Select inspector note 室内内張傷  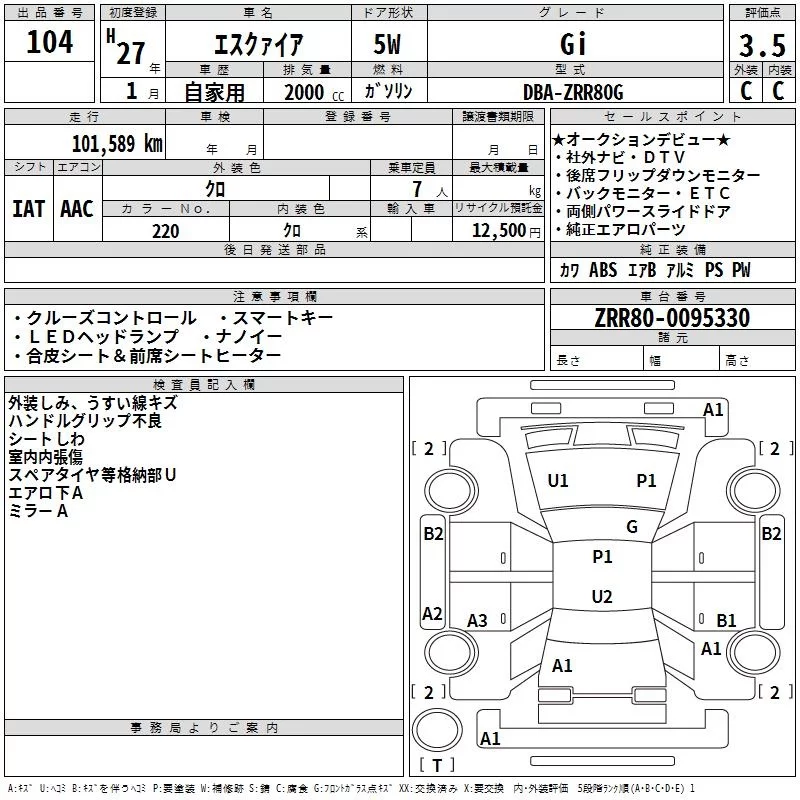point(45,457)
